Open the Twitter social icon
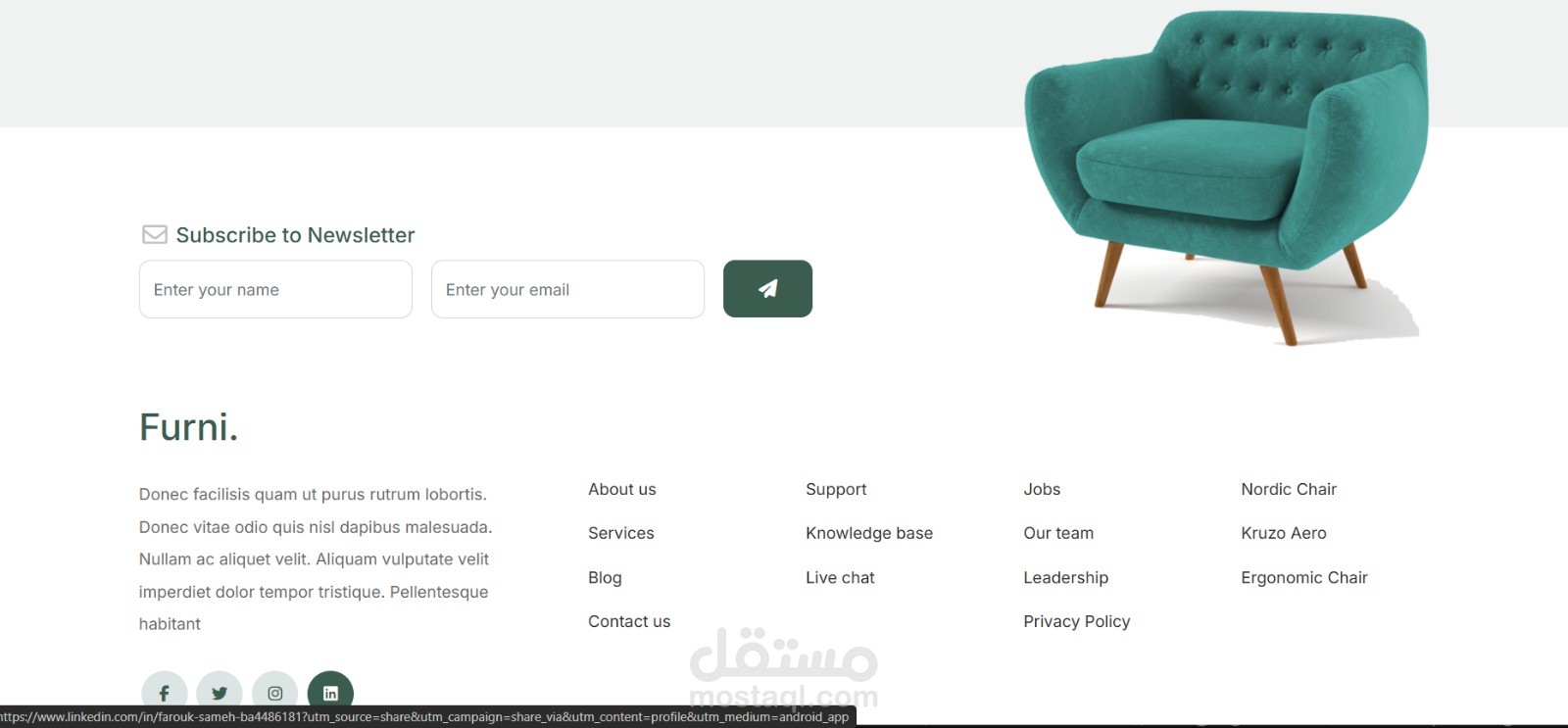Viewport: 1568px width, 728px height. coord(220,693)
